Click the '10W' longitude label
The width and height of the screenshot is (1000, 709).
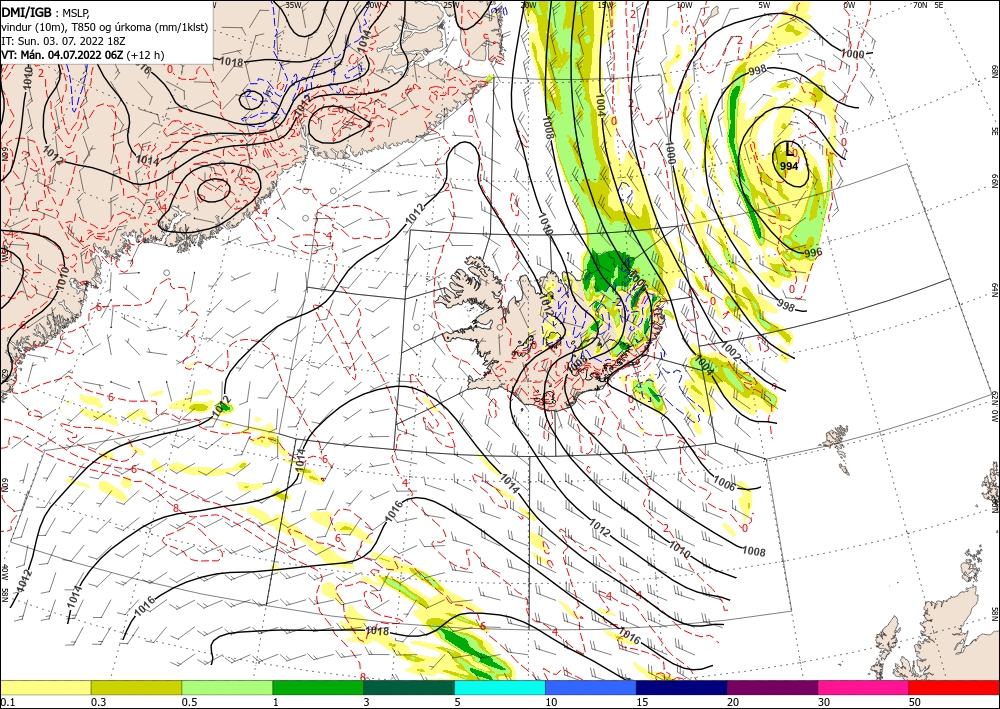(x=684, y=5)
